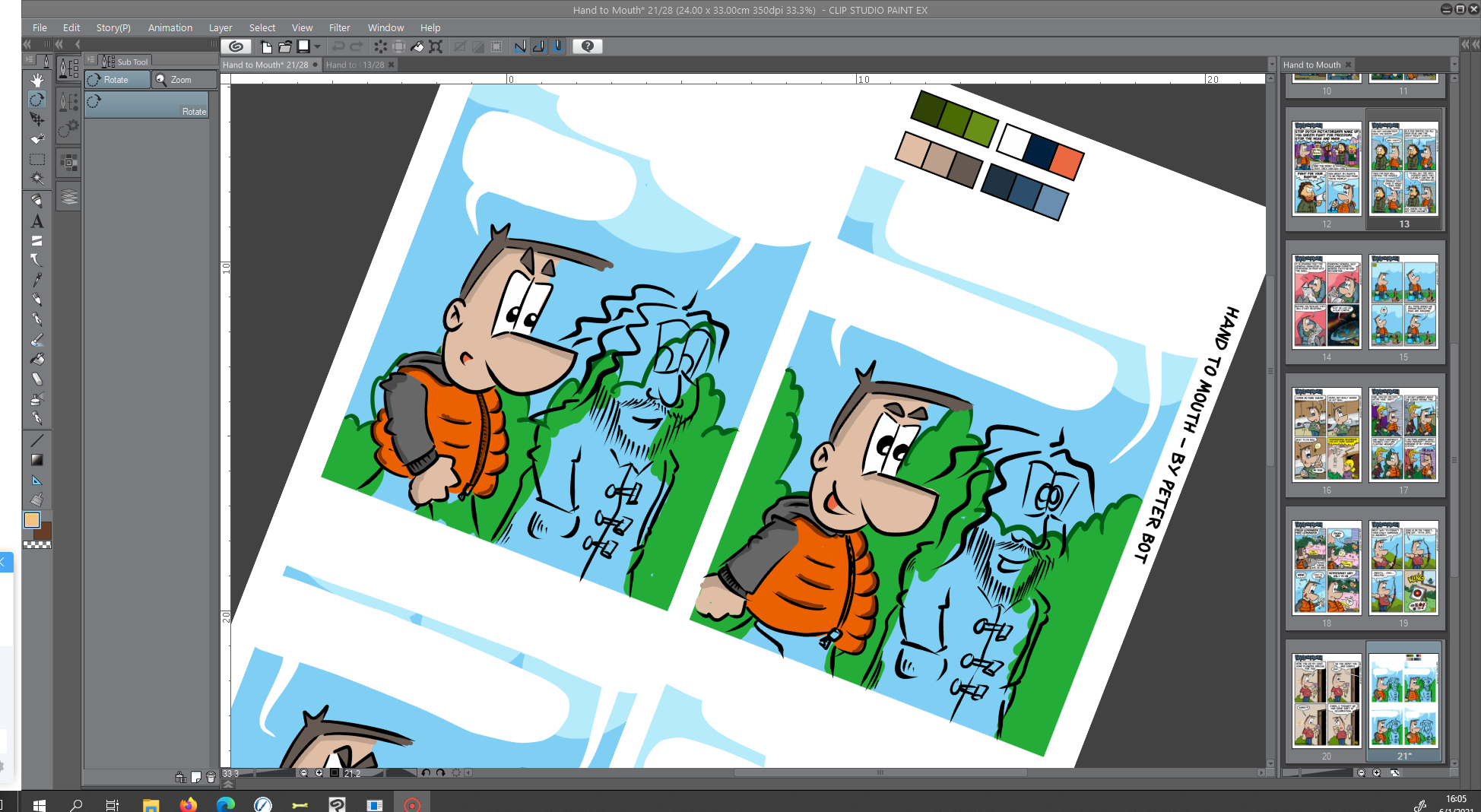Screen dimensions: 1481x812
Task: Open the Sub Tool palette menu
Action: pos(90,60)
